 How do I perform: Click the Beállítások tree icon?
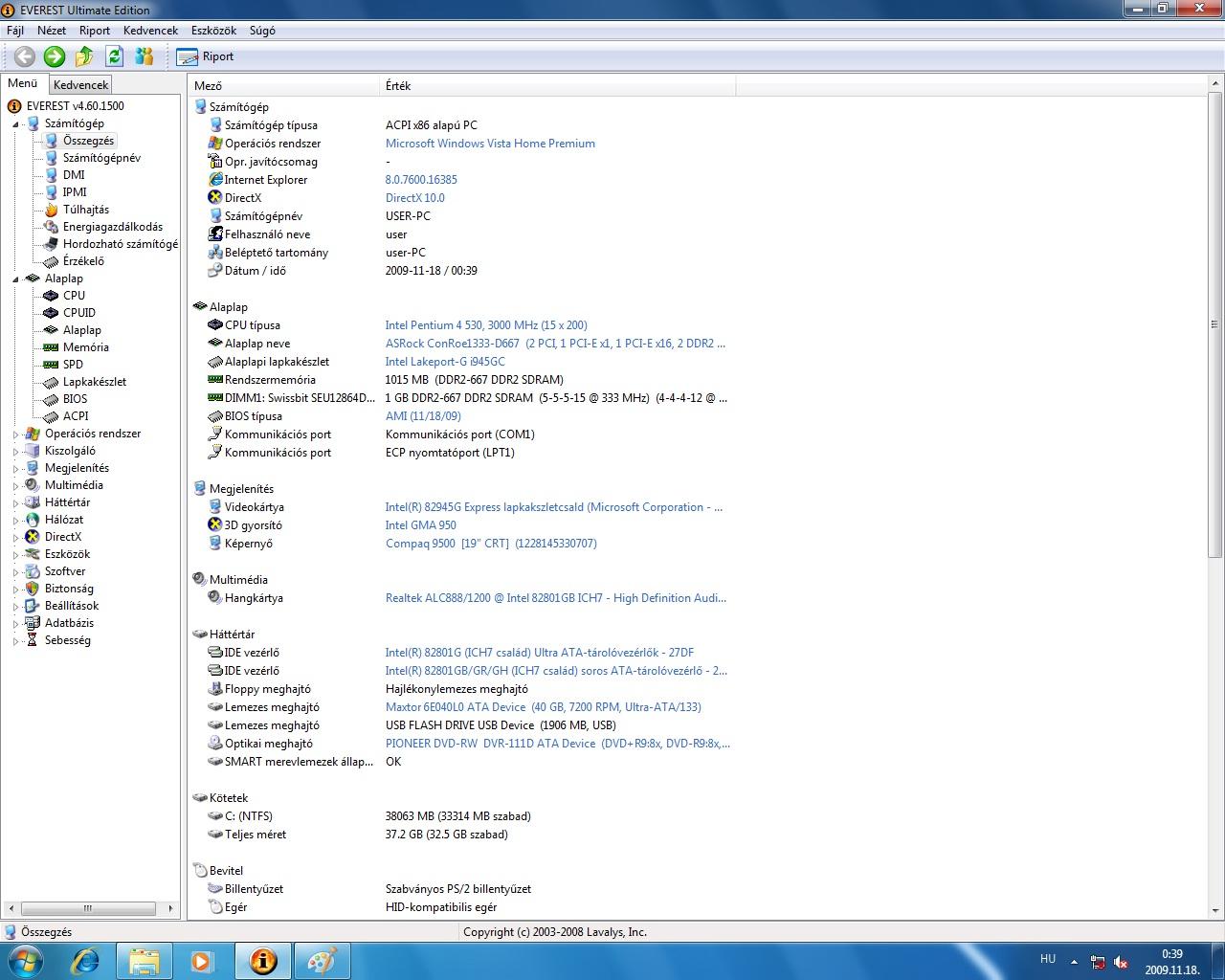click(33, 606)
